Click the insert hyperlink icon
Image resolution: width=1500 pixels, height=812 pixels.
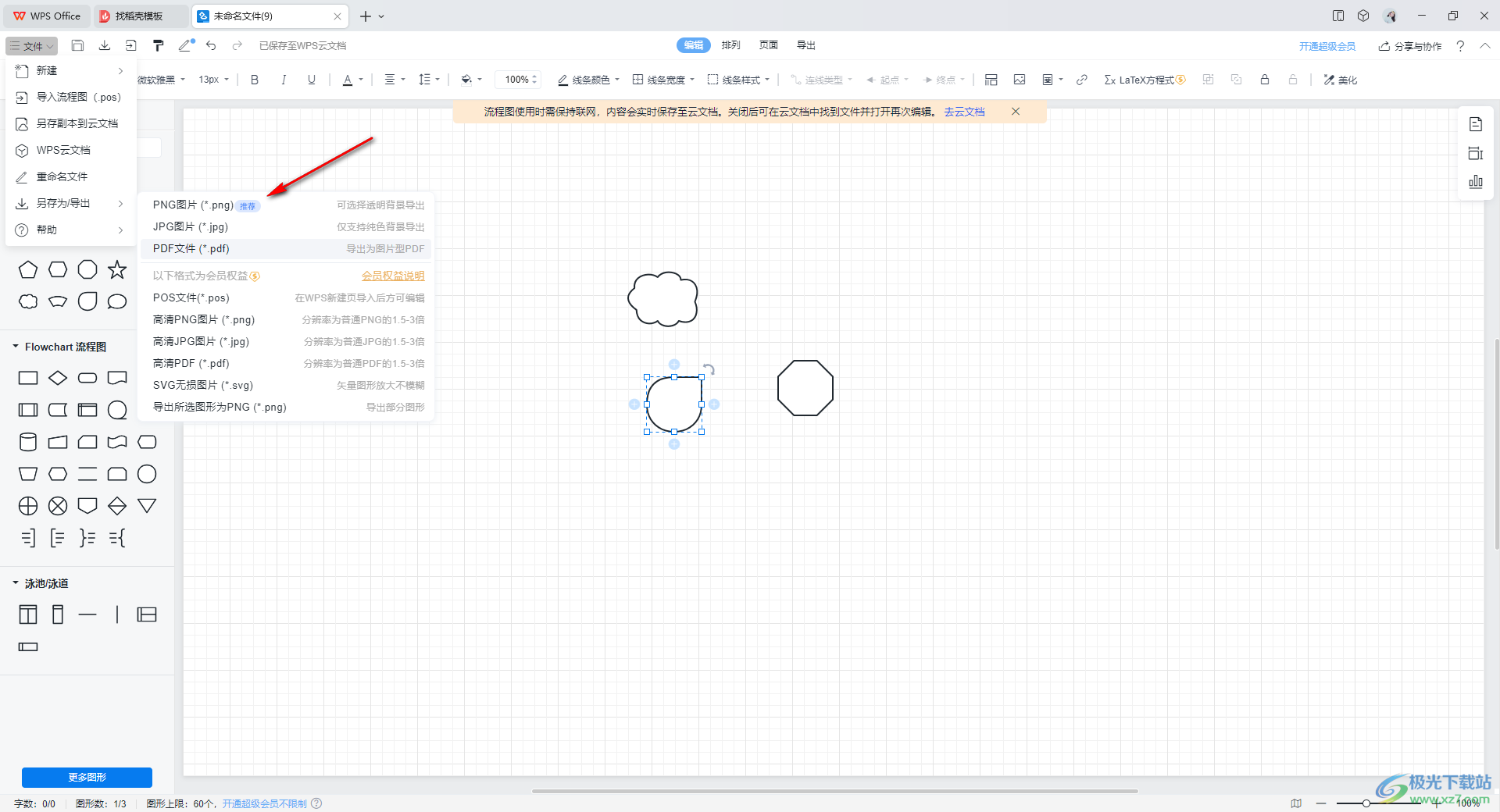(x=1082, y=80)
